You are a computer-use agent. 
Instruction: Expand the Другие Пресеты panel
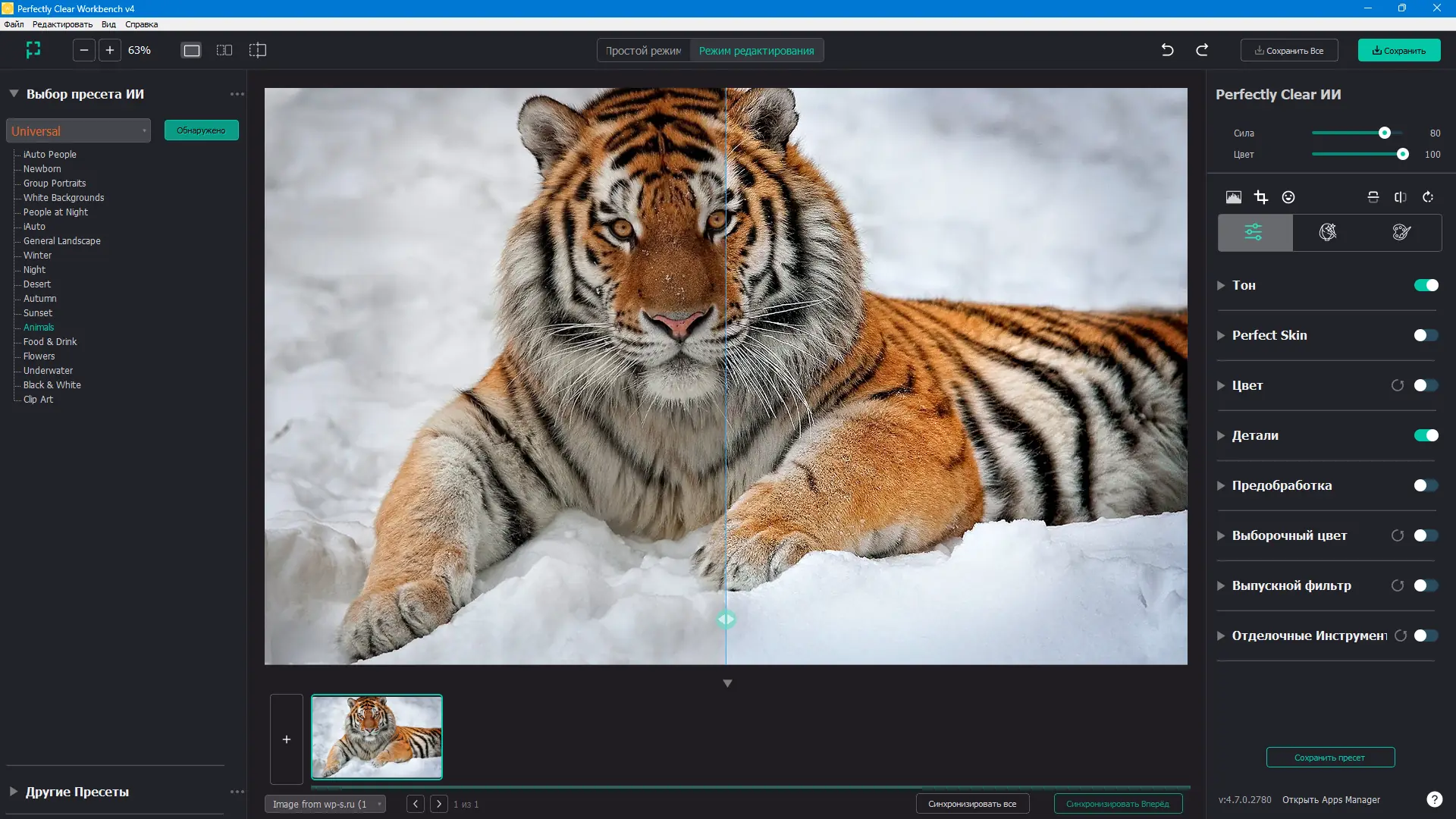14,791
